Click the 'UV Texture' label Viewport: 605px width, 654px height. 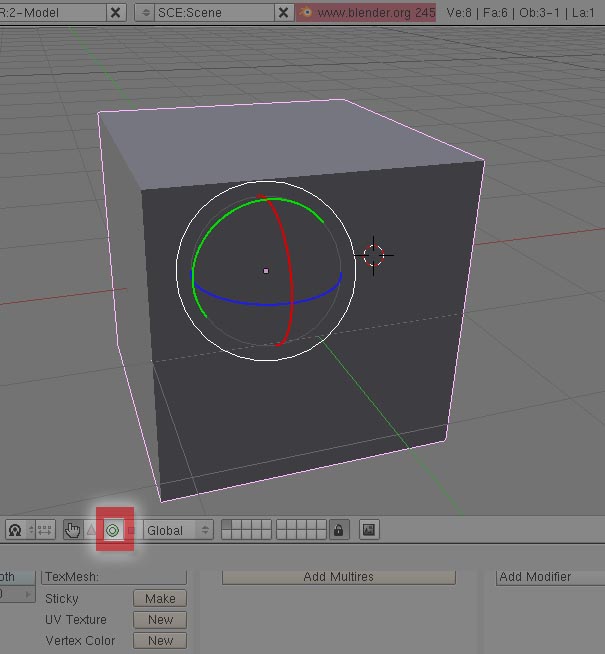tap(76, 620)
